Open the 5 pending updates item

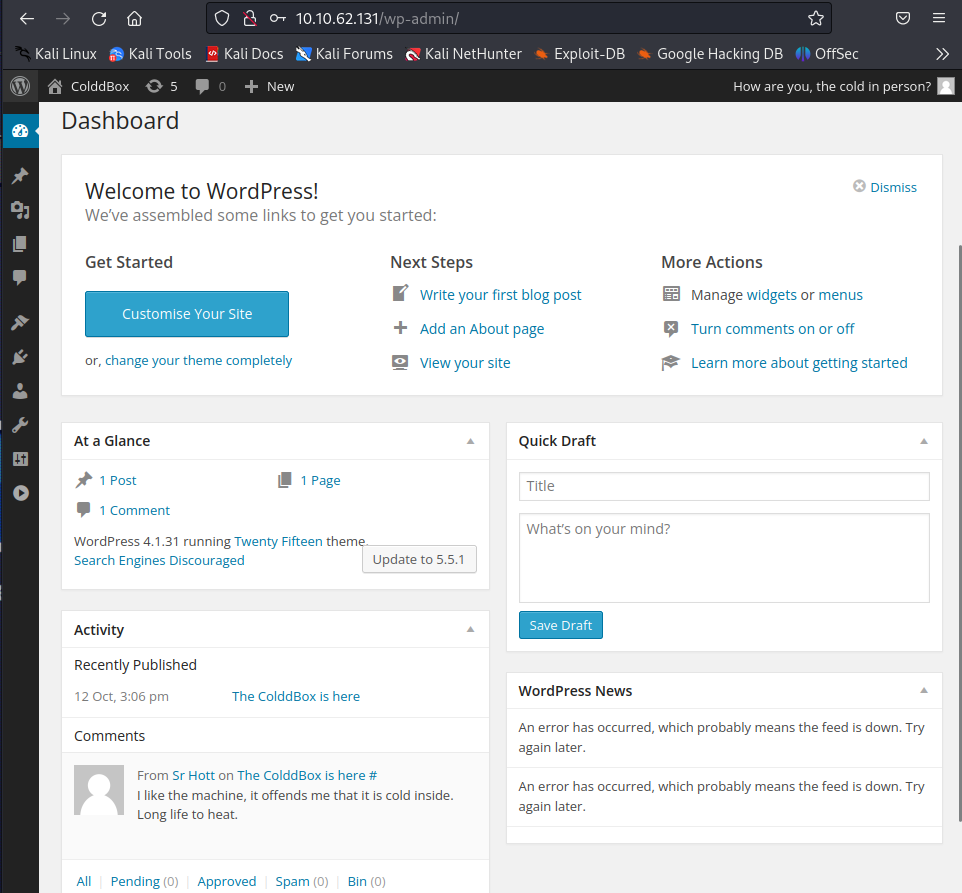(162, 86)
